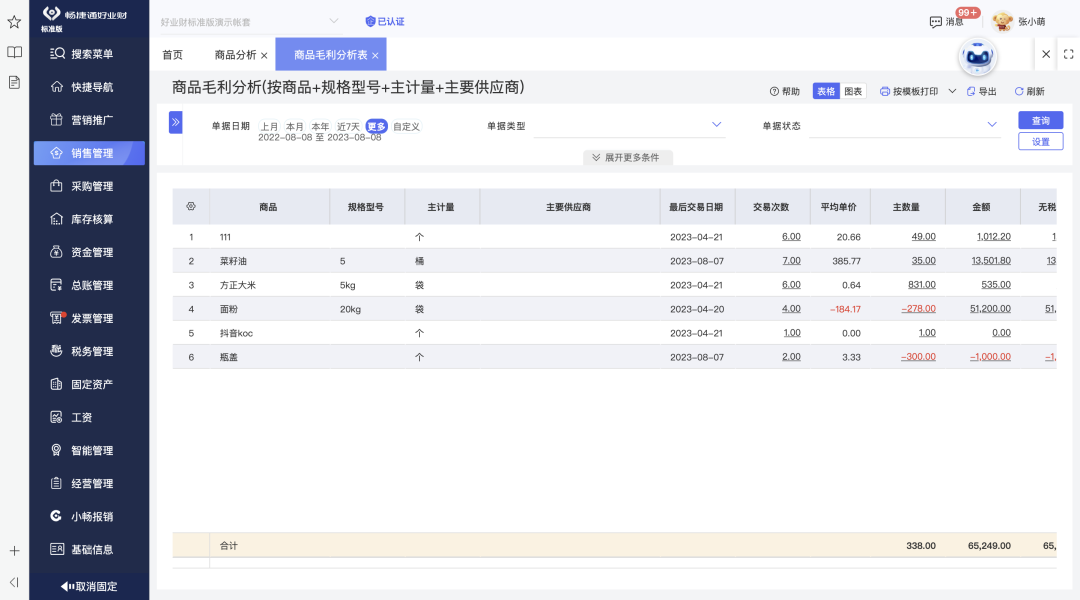Open the book icon in left strip
This screenshot has height=600, width=1080.
click(x=14, y=52)
